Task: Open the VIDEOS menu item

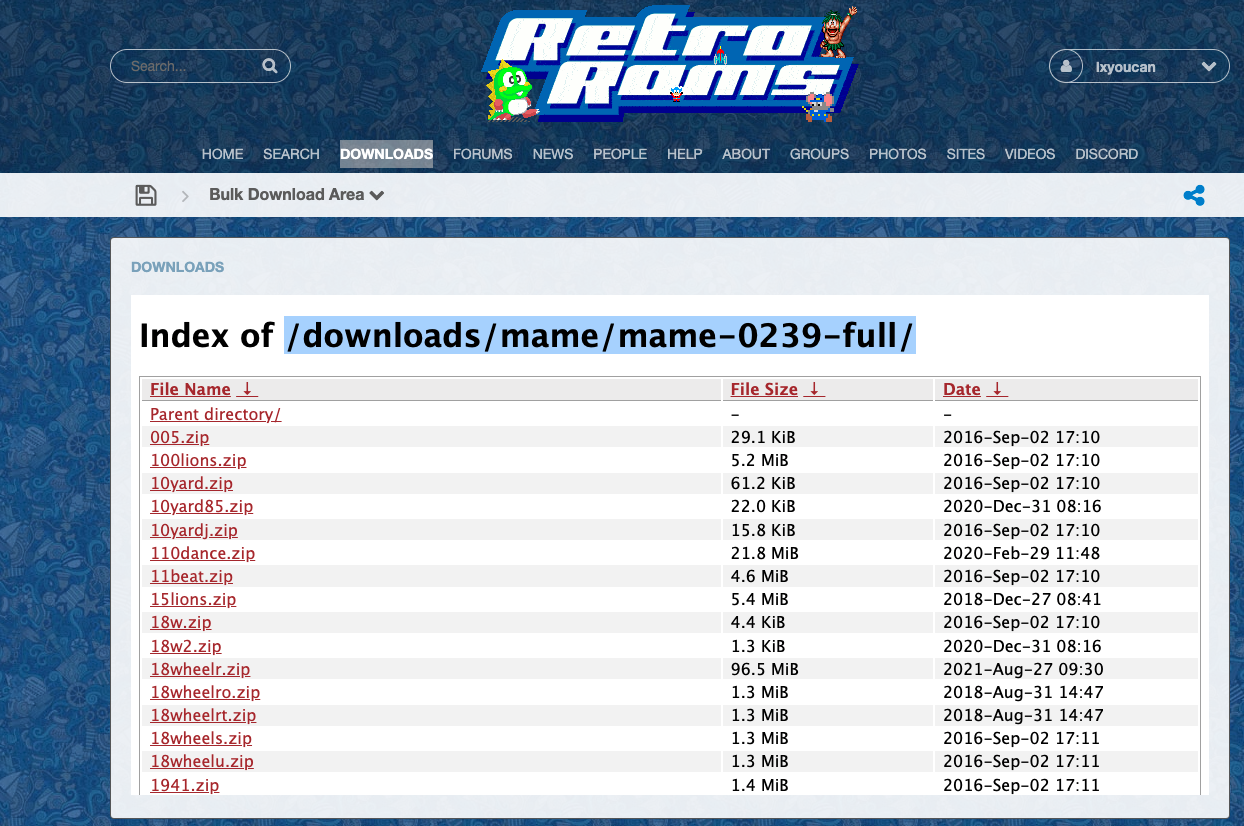Action: (1030, 154)
